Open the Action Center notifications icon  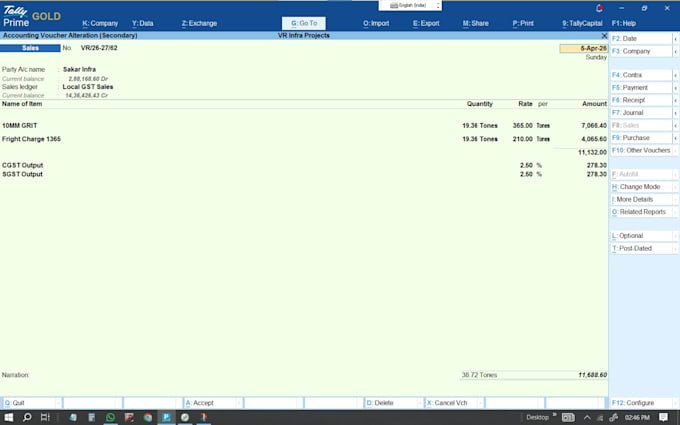click(663, 417)
